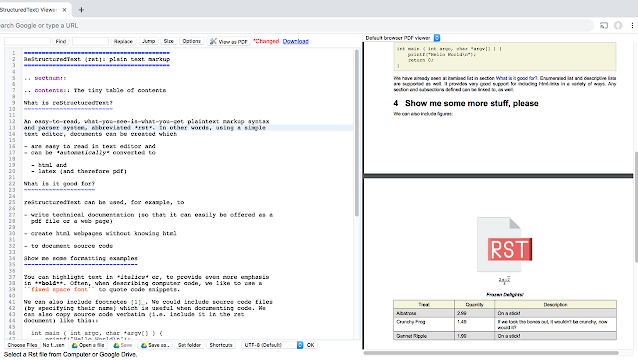Click the Find button

[x=61, y=42]
